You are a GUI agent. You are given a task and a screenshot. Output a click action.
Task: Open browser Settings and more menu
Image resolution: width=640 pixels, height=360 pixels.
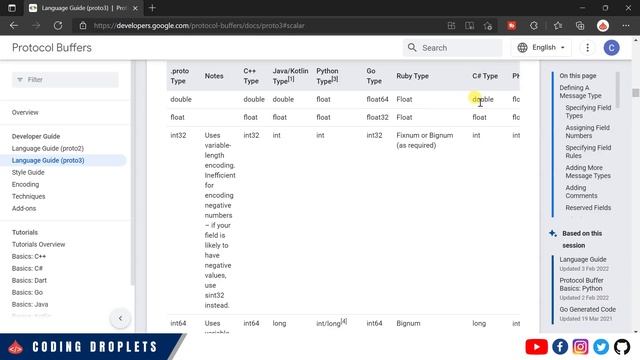pos(626,25)
